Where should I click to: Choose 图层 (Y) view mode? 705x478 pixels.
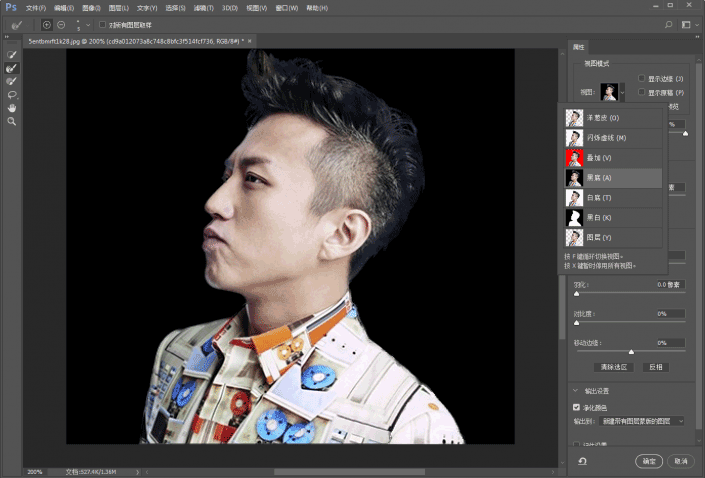click(613, 237)
